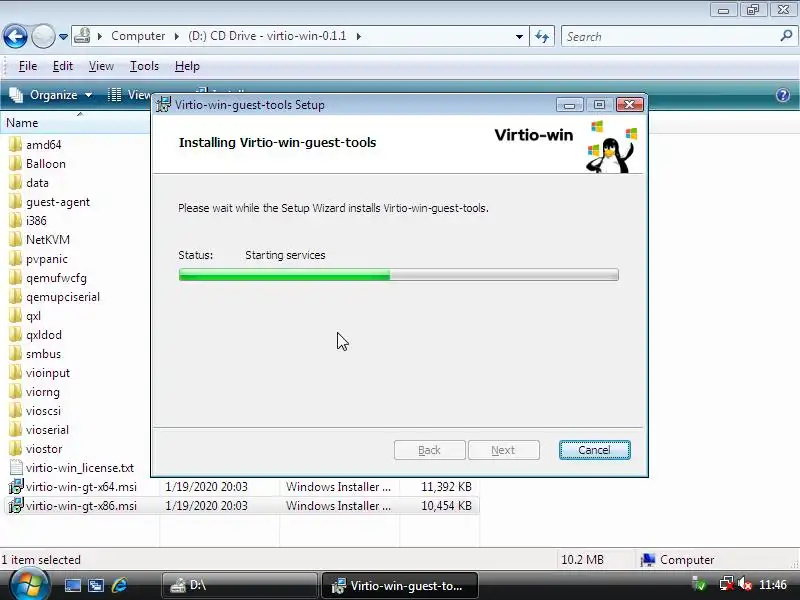Click the Views toolbar button

[130, 95]
